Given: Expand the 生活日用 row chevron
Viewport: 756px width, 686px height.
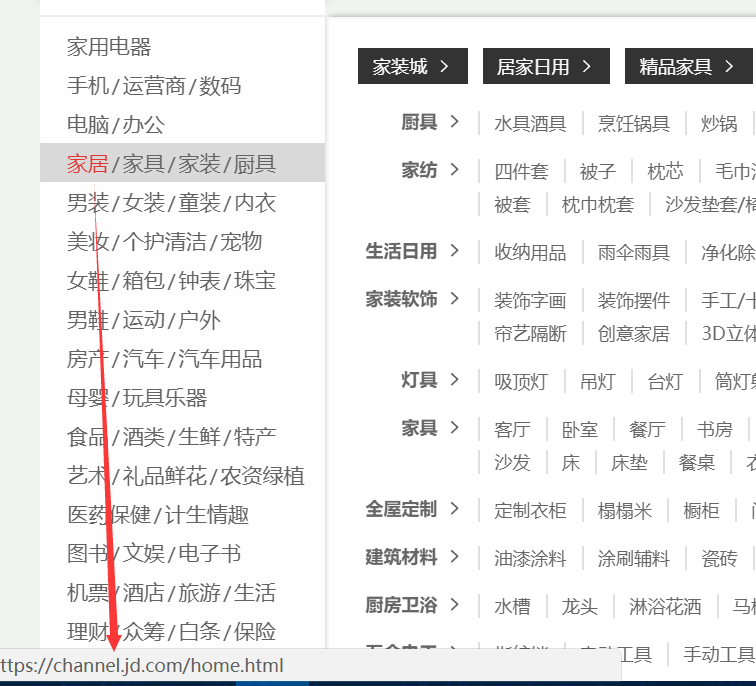Looking at the screenshot, I should pyautogui.click(x=455, y=250).
